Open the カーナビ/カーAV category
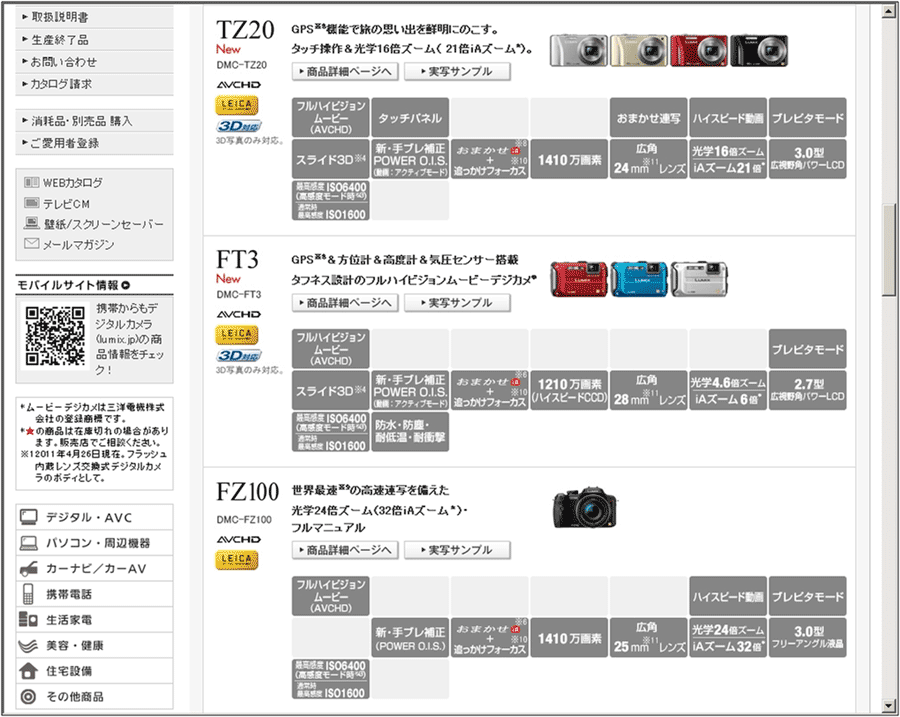900x717 pixels. point(95,568)
